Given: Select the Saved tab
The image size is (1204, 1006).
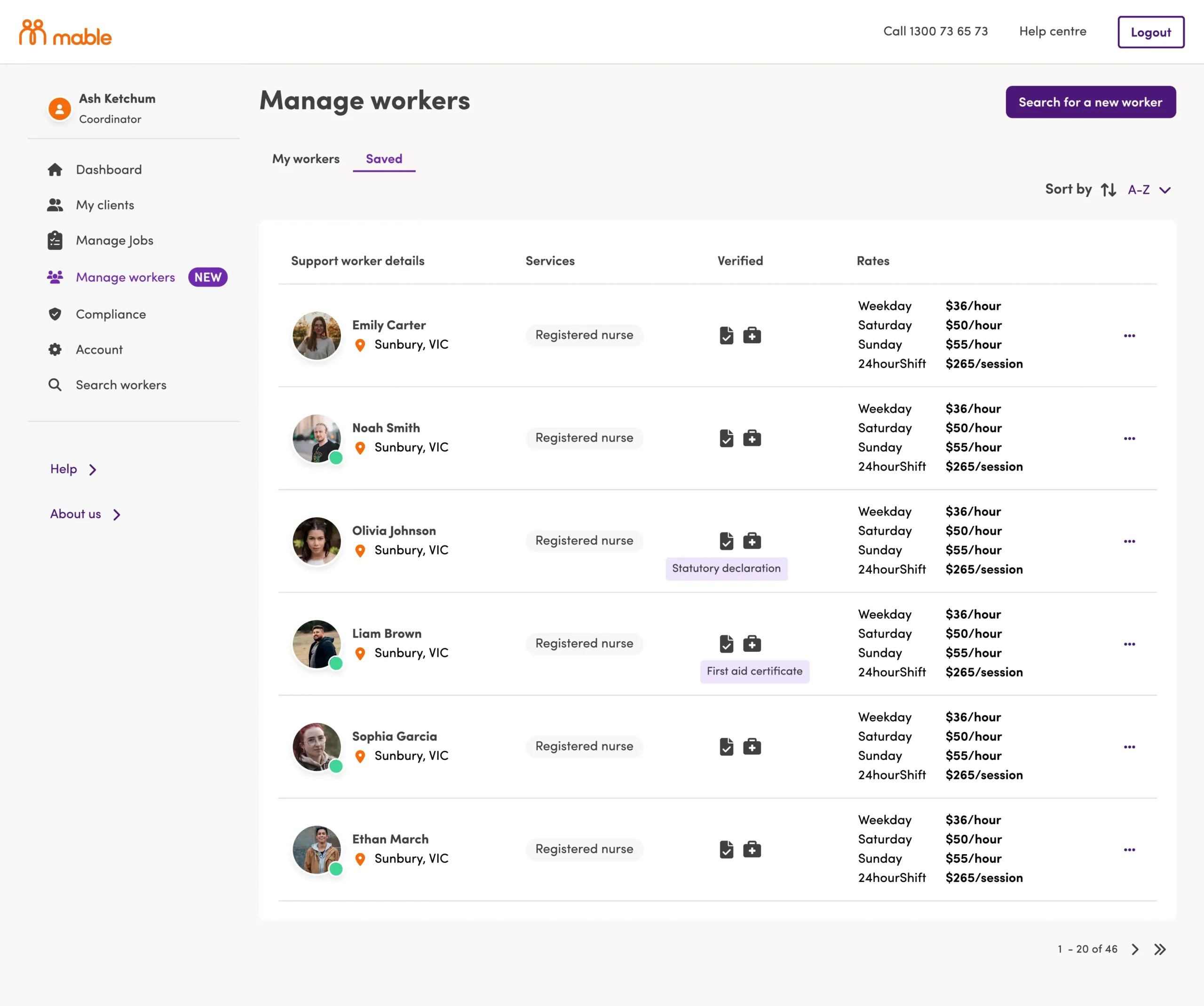Looking at the screenshot, I should (x=384, y=159).
